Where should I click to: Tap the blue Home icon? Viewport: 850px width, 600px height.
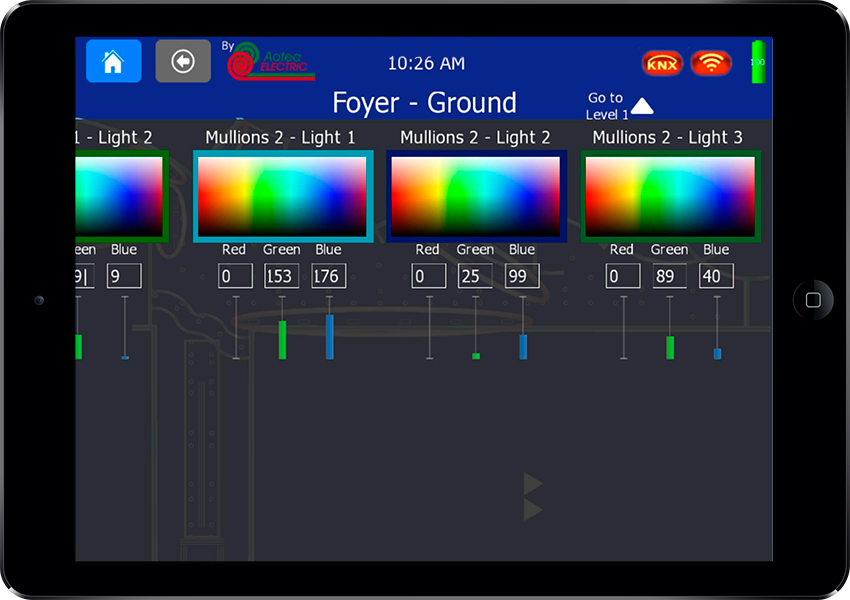113,62
